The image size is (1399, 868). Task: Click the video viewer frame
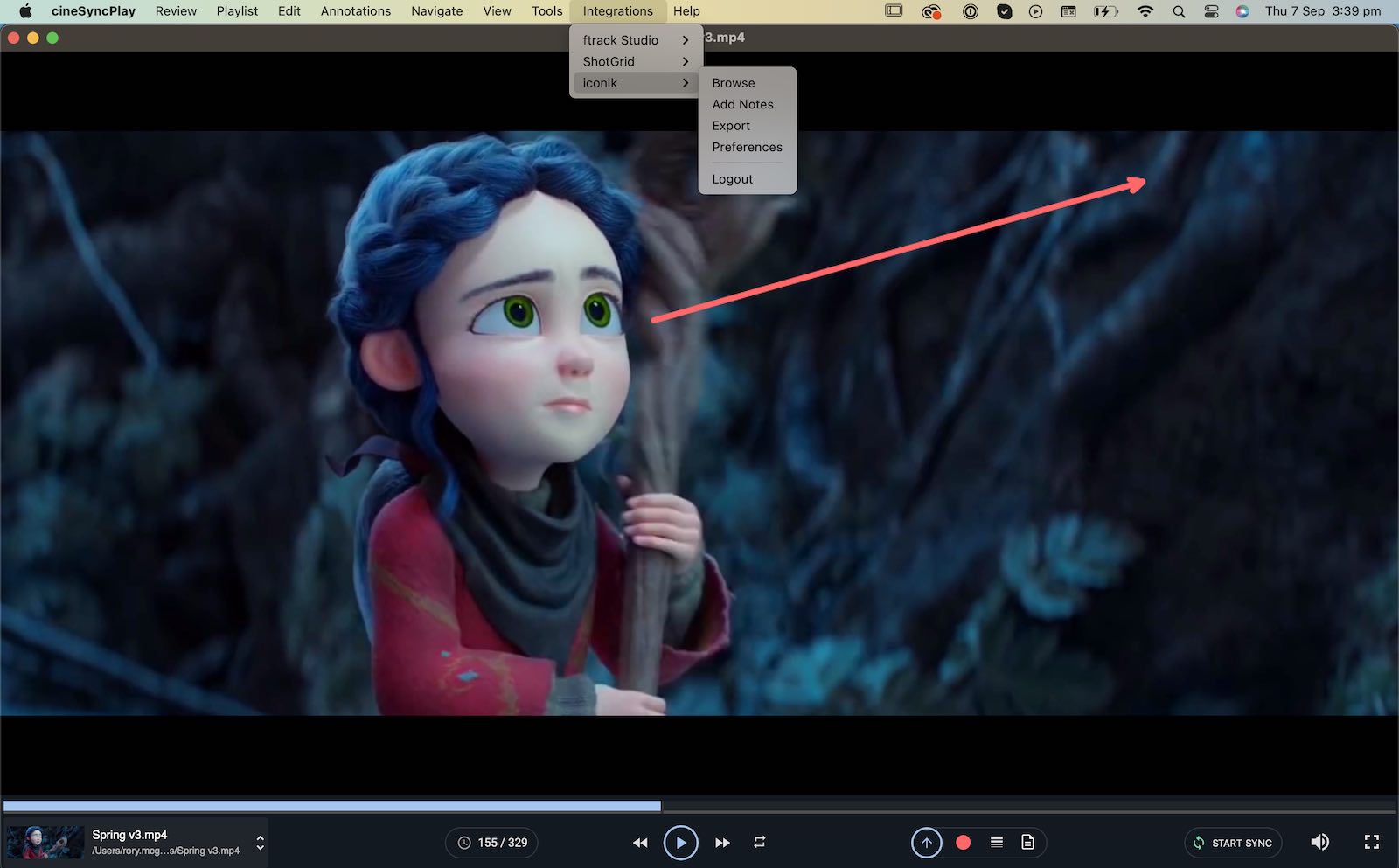click(699, 423)
